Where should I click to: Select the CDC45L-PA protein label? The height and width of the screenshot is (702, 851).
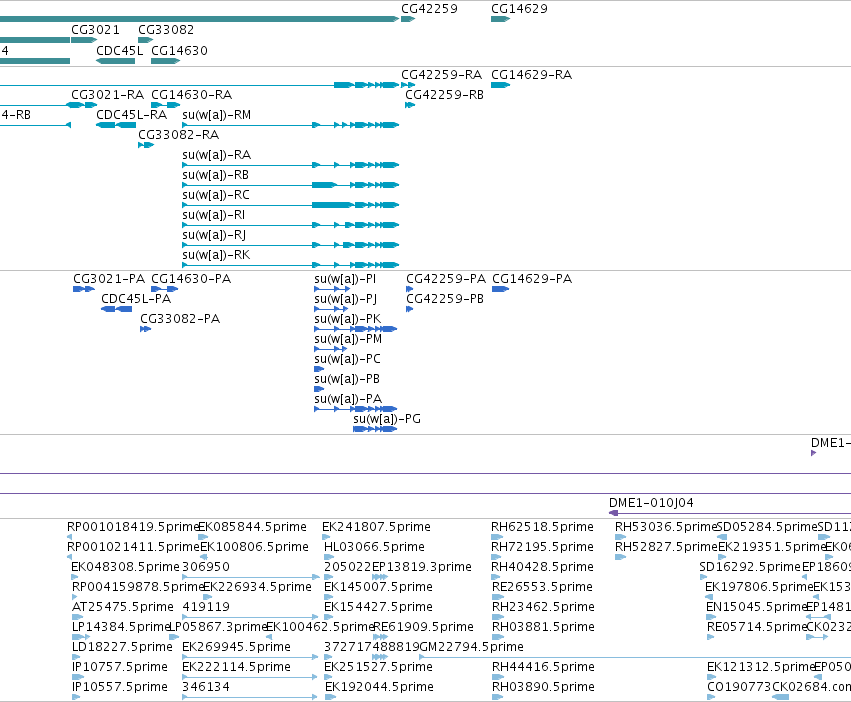[x=136, y=299]
